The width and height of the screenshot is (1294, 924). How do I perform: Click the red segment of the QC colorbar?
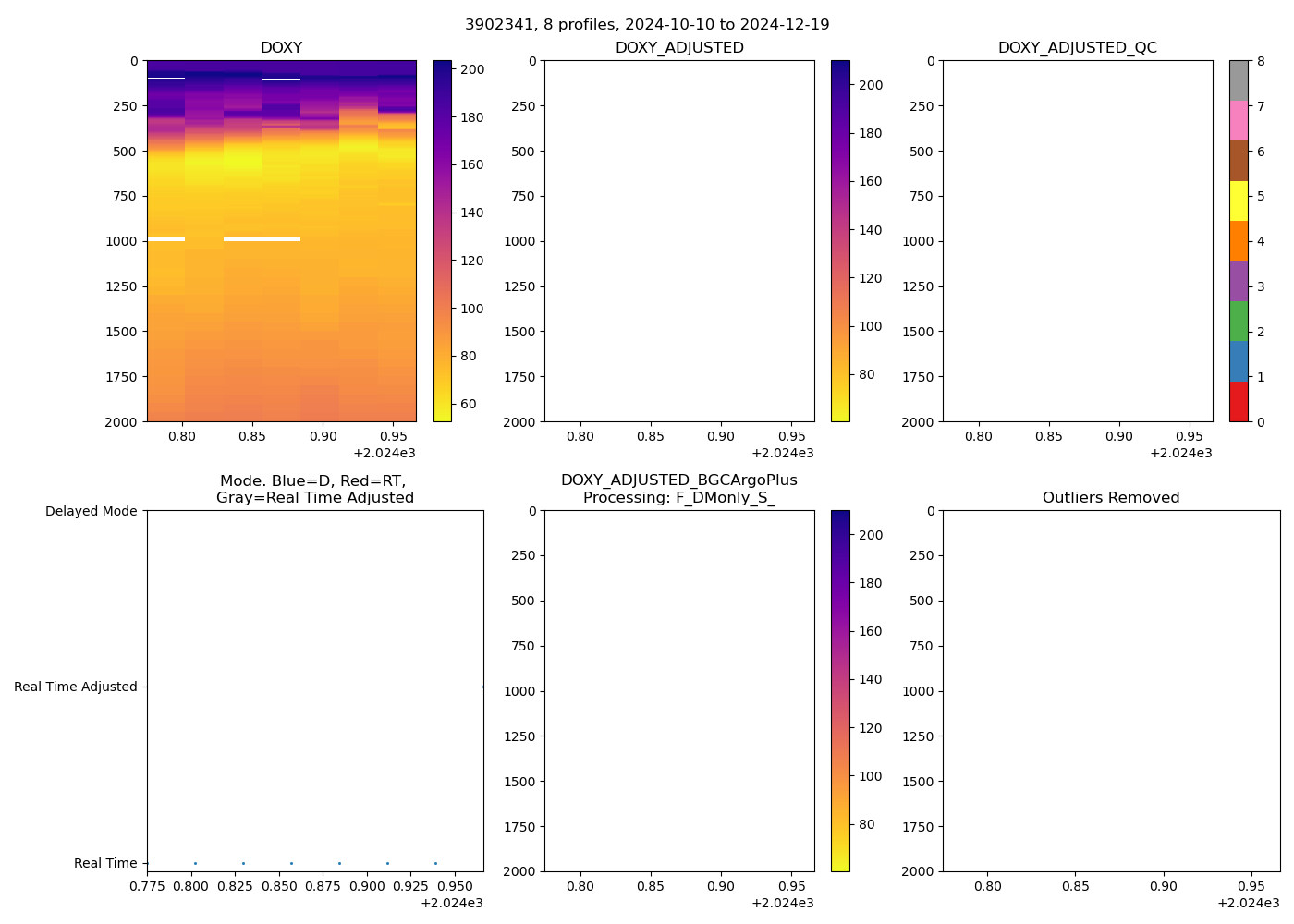pos(1239,402)
